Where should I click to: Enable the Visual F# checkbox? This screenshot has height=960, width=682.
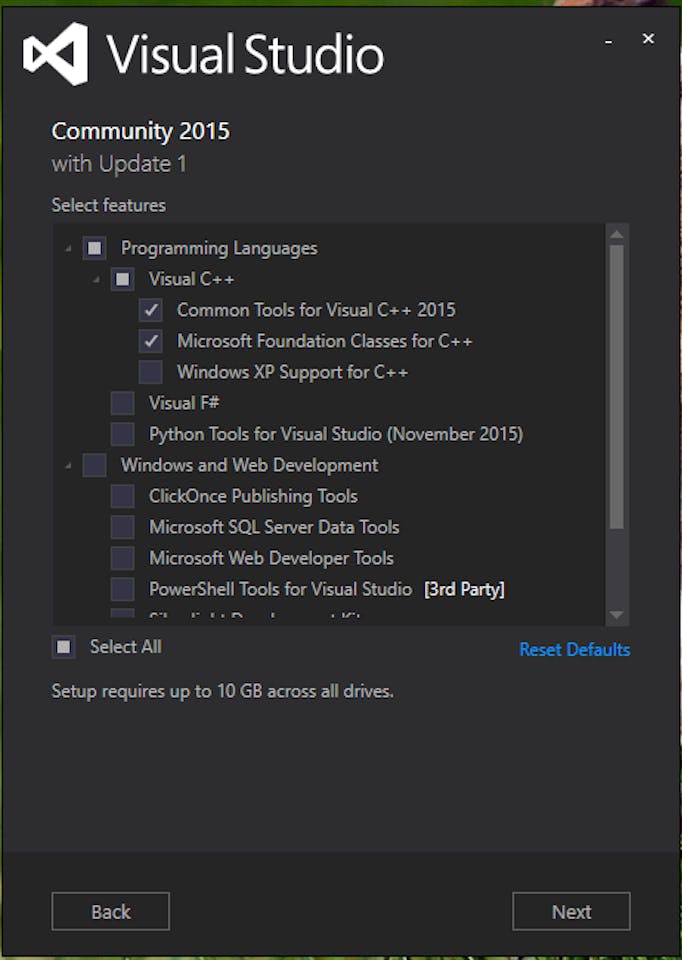tap(123, 403)
